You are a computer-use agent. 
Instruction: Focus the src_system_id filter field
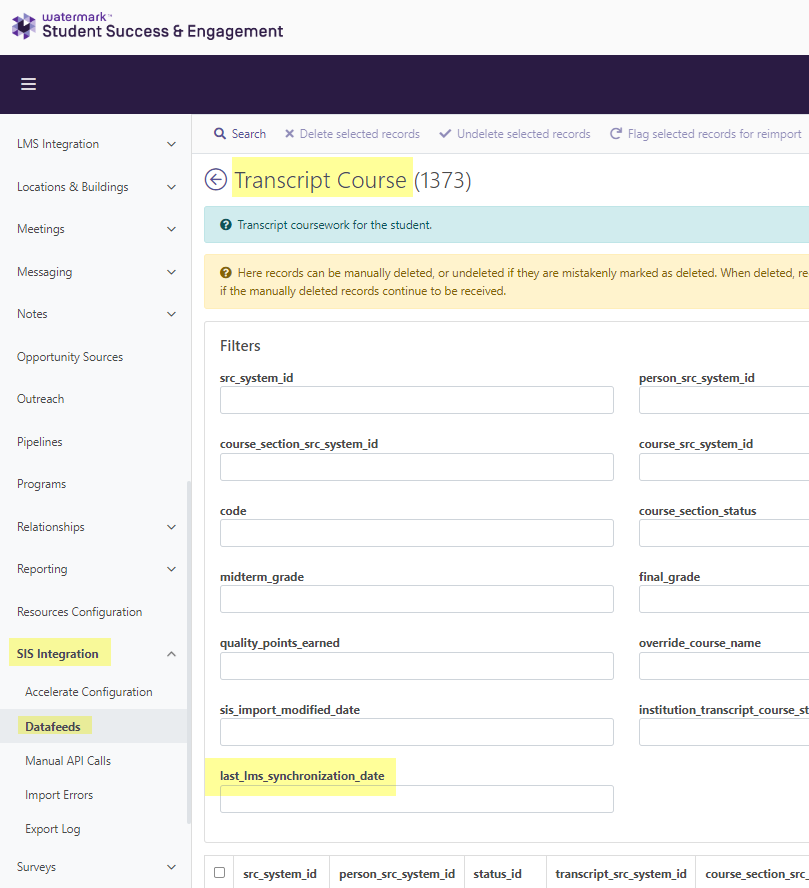[x=417, y=400]
